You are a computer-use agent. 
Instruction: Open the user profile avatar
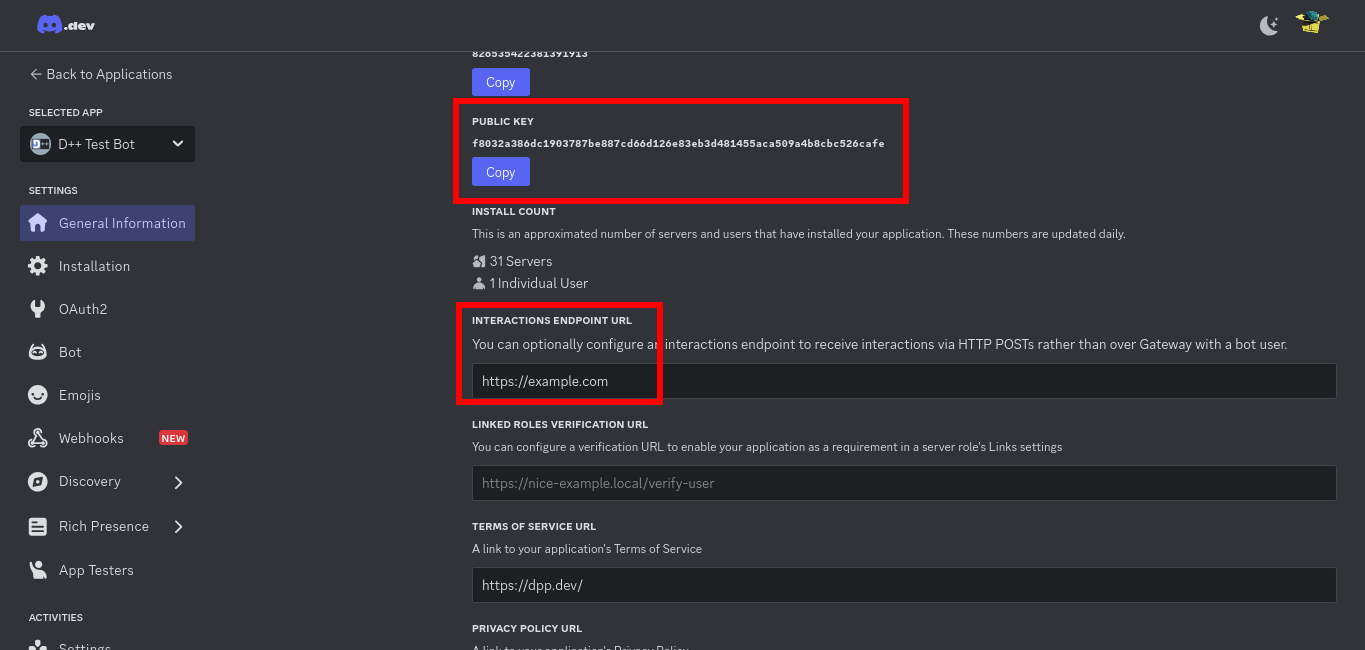[x=1311, y=24]
